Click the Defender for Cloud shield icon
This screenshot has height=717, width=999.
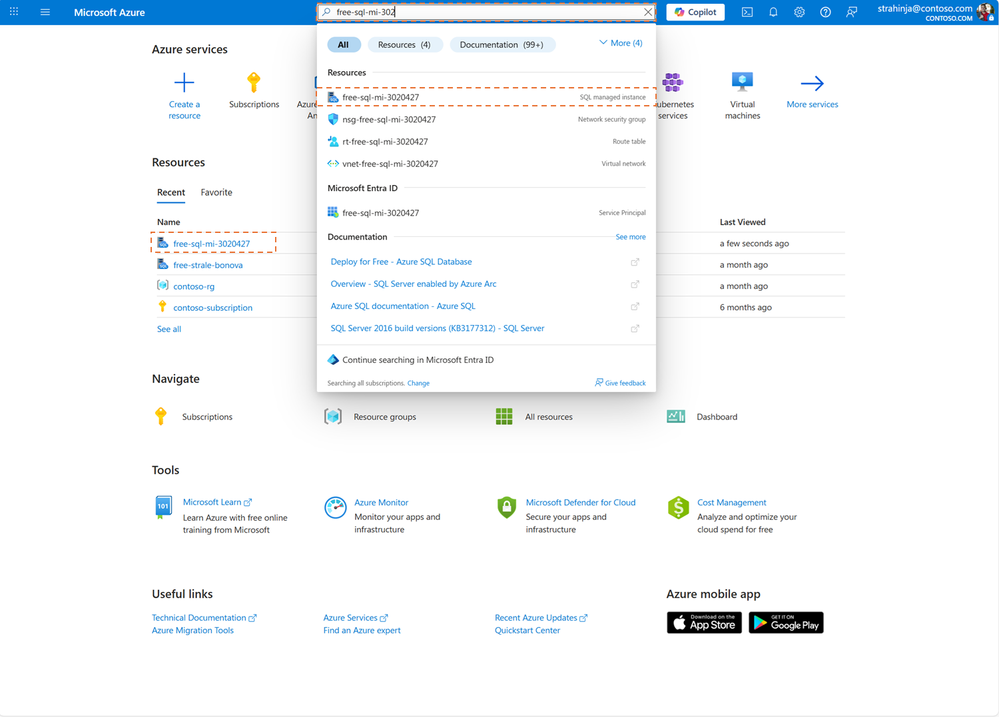point(507,507)
